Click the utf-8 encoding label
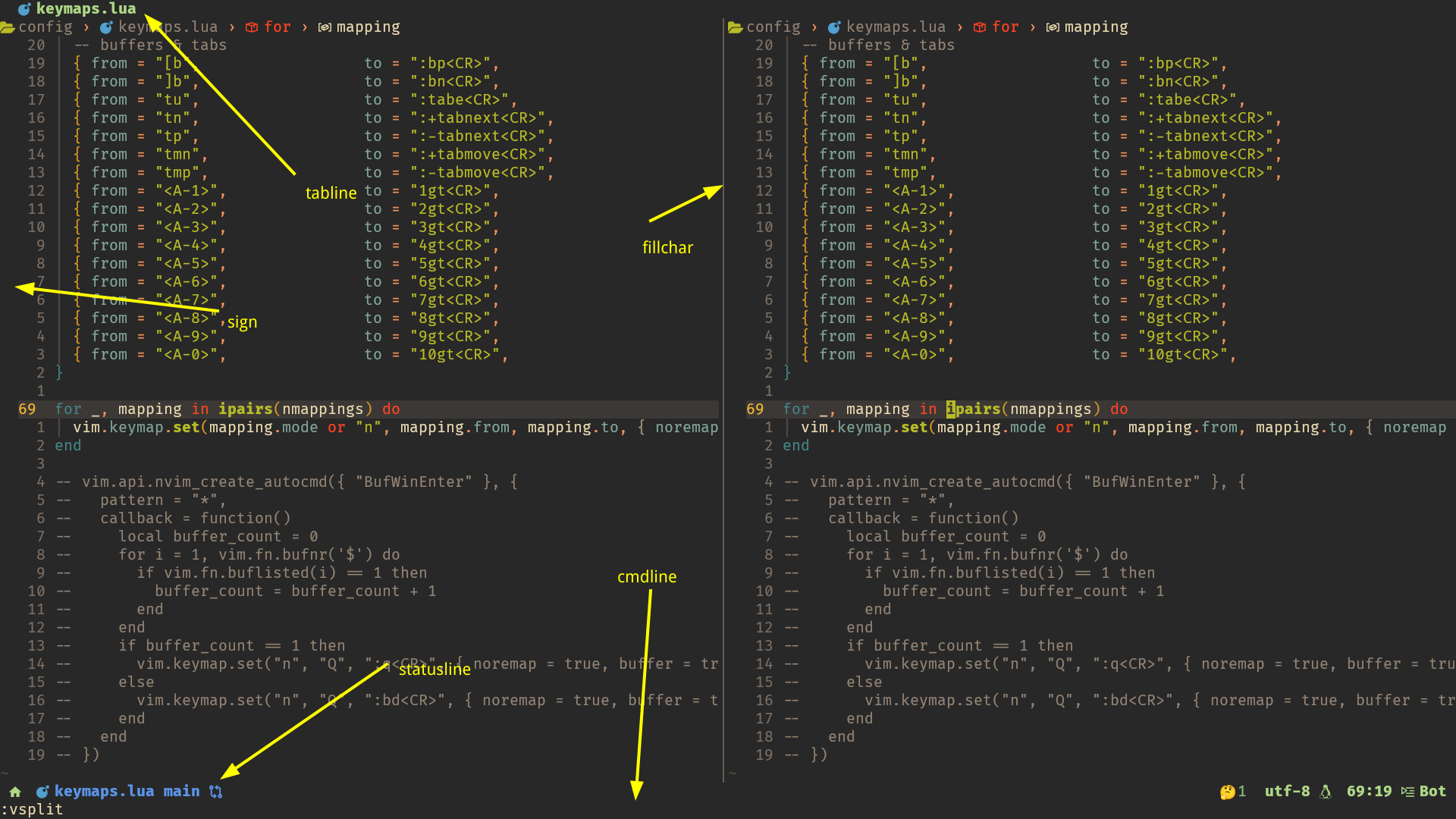This screenshot has height=819, width=1456. (x=1287, y=791)
